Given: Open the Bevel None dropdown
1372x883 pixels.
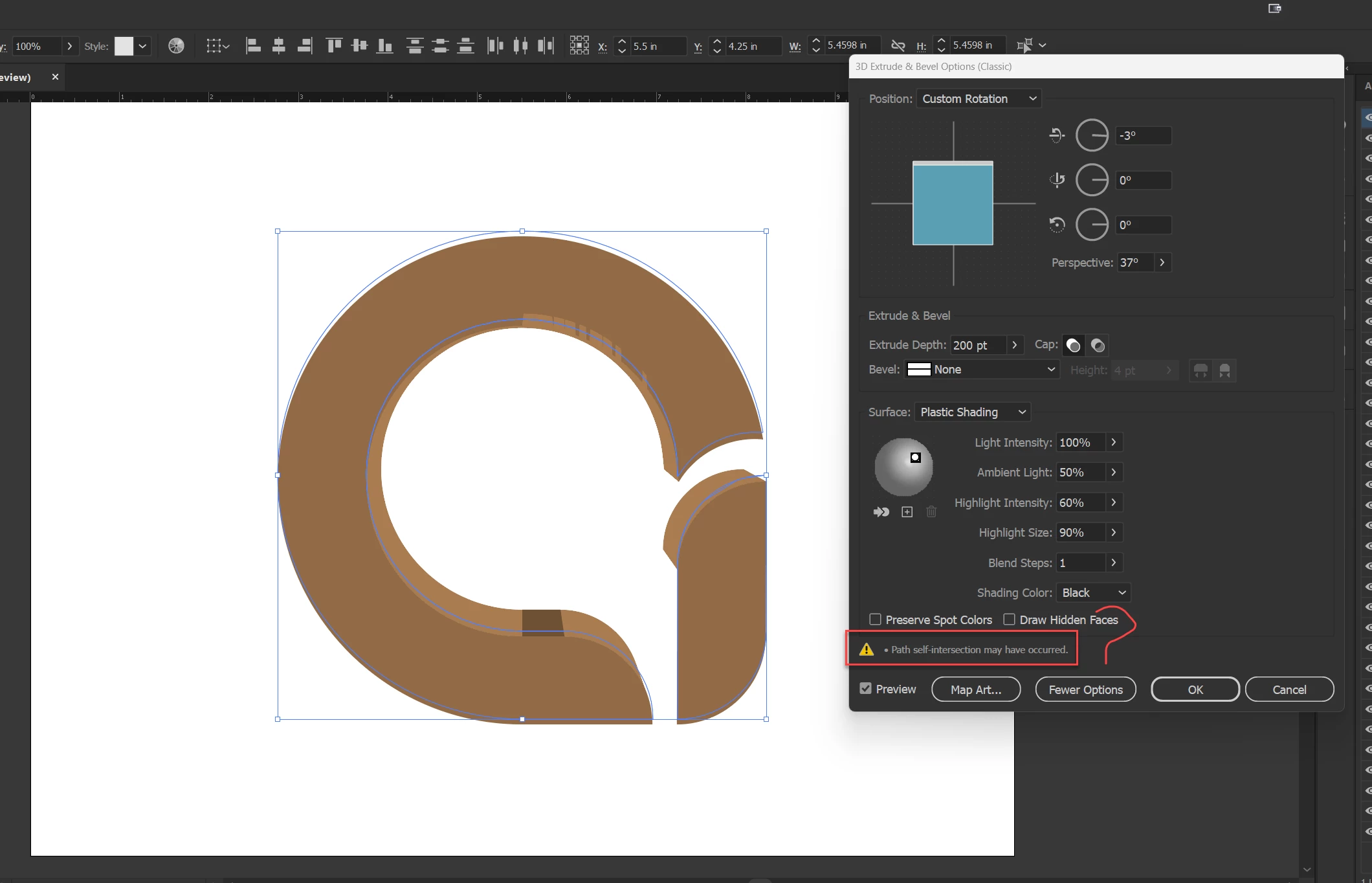Looking at the screenshot, I should pyautogui.click(x=981, y=370).
